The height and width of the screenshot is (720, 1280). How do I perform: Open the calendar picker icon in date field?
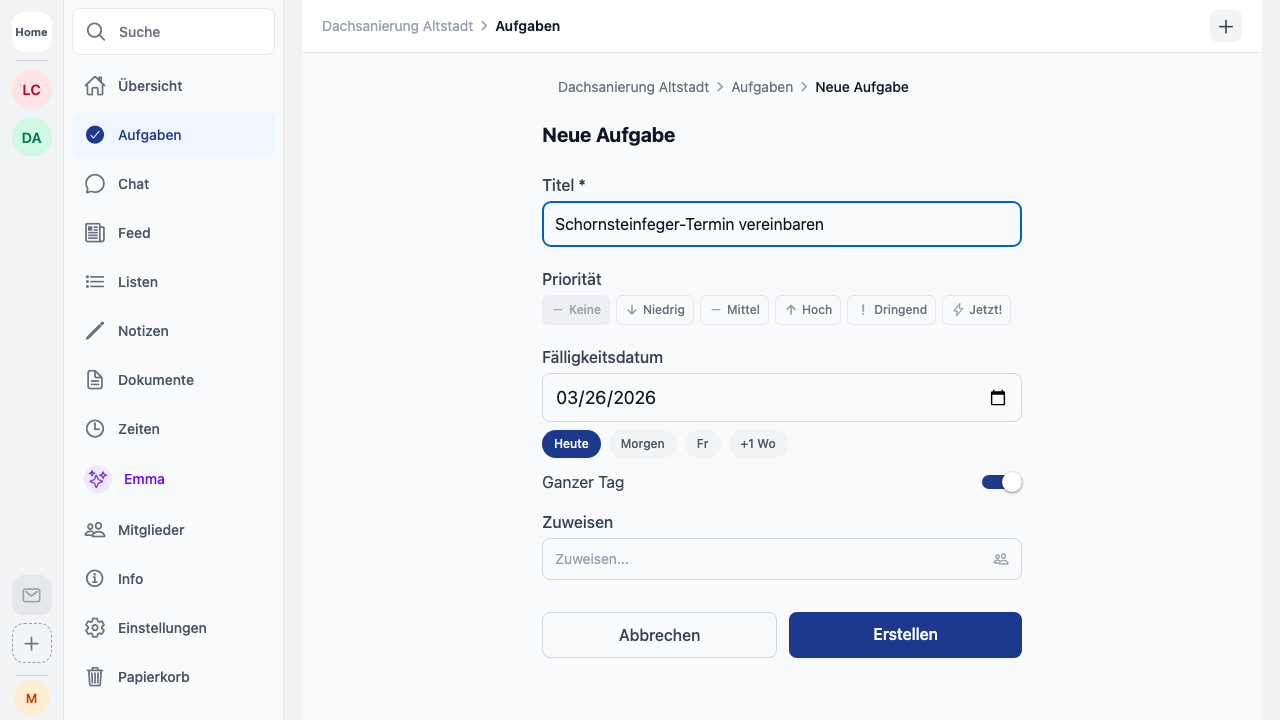[997, 398]
